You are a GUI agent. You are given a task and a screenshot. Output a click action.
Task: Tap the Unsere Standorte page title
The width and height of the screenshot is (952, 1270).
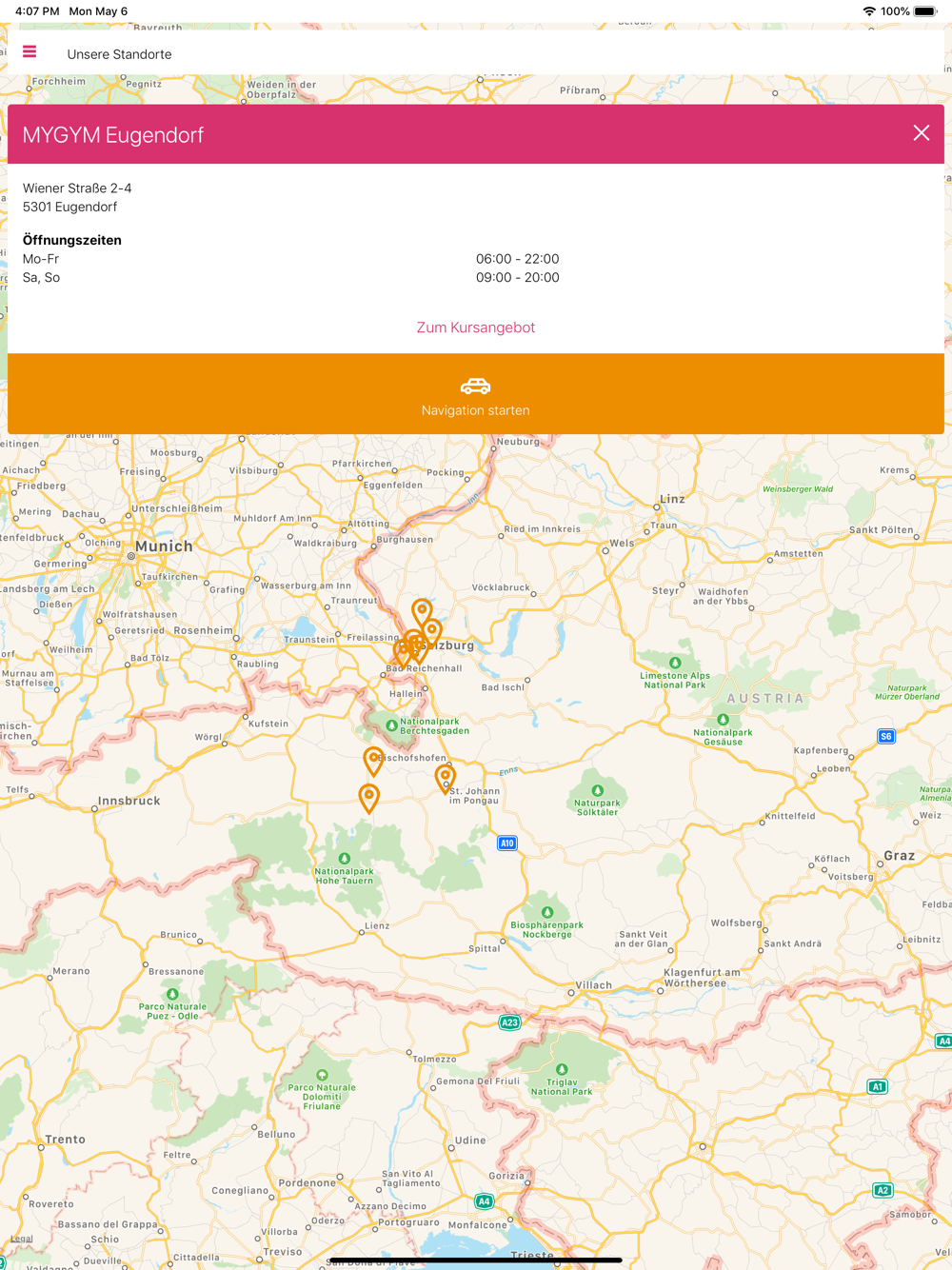[x=119, y=54]
